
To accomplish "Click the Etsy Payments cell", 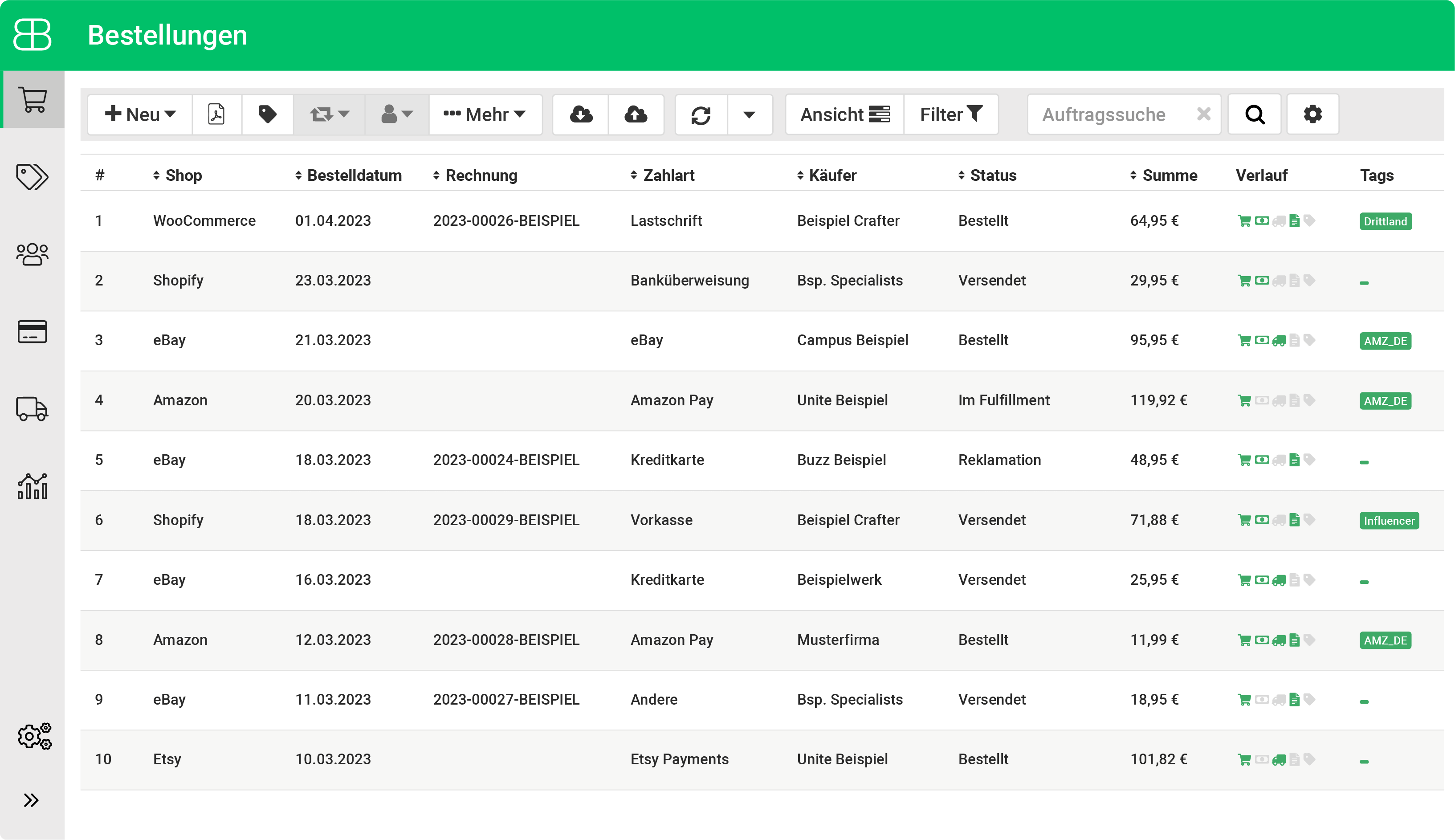I will 679,759.
